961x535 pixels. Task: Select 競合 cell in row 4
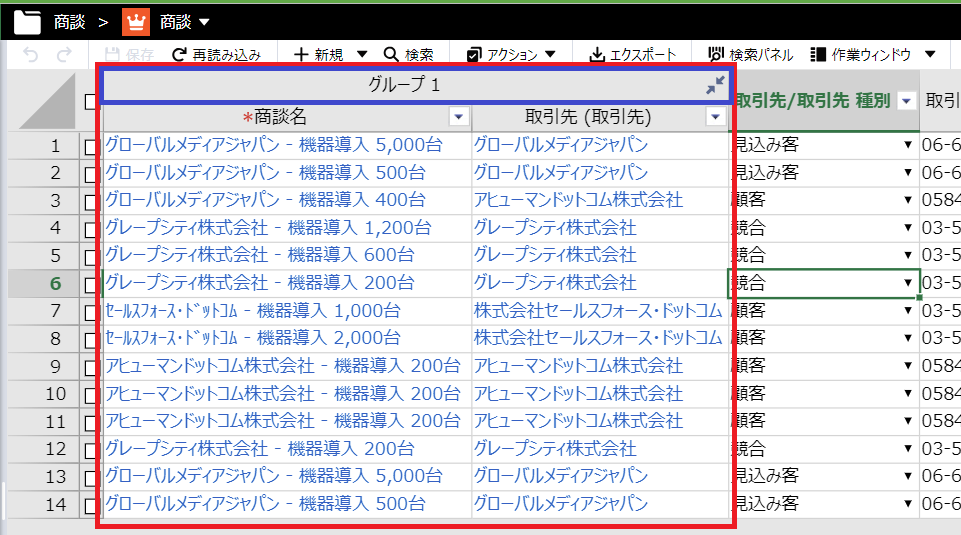click(x=823, y=228)
